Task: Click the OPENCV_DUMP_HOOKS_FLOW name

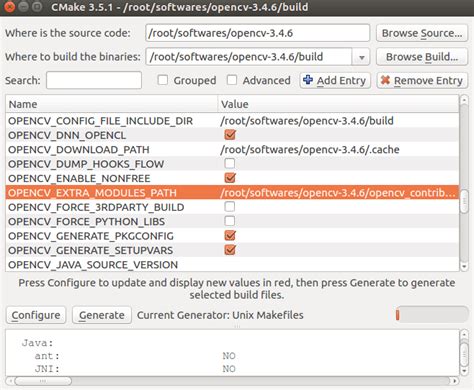Action: (86, 164)
